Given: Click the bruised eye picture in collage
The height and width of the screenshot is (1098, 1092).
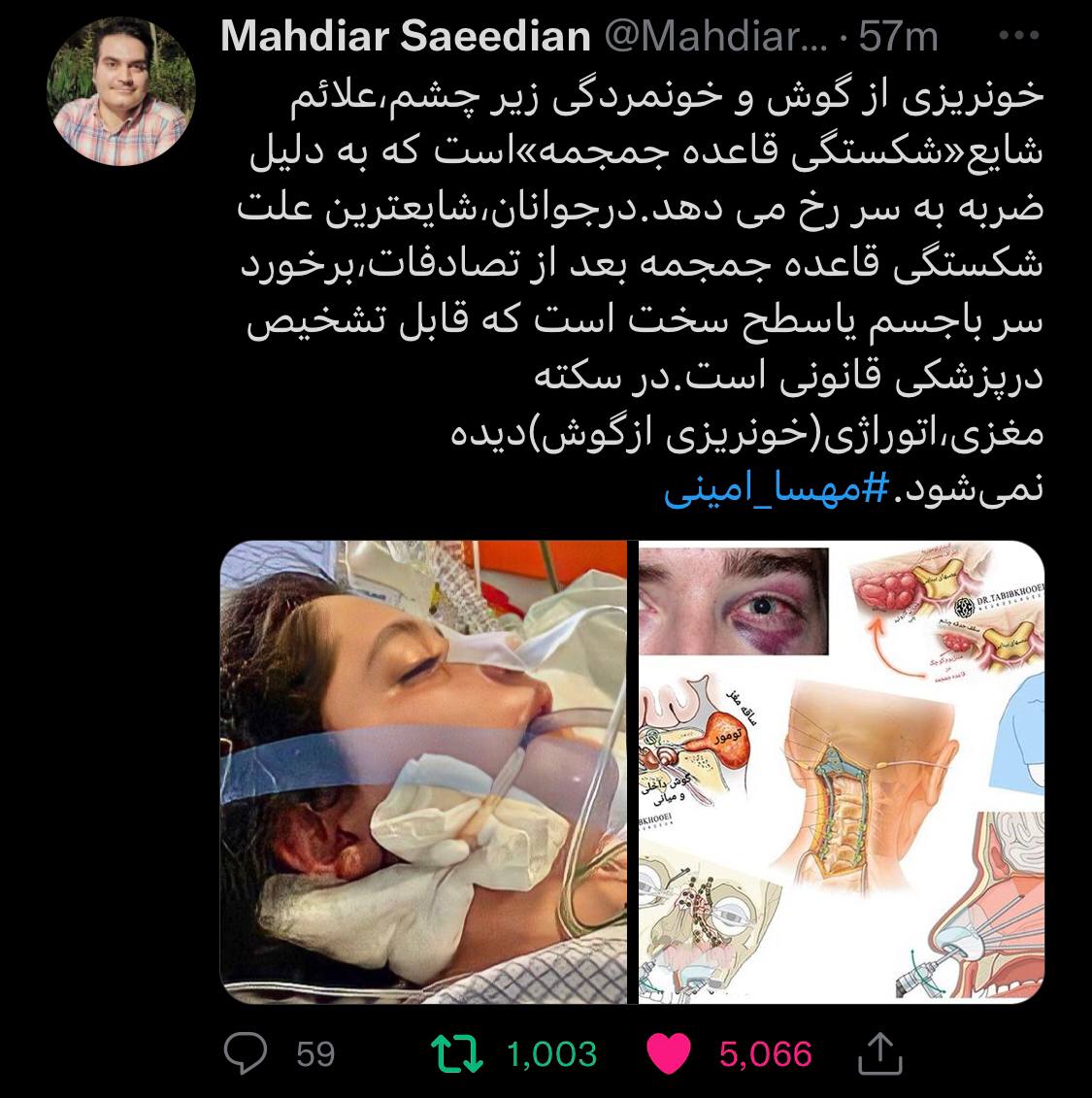Looking at the screenshot, I should (734, 601).
